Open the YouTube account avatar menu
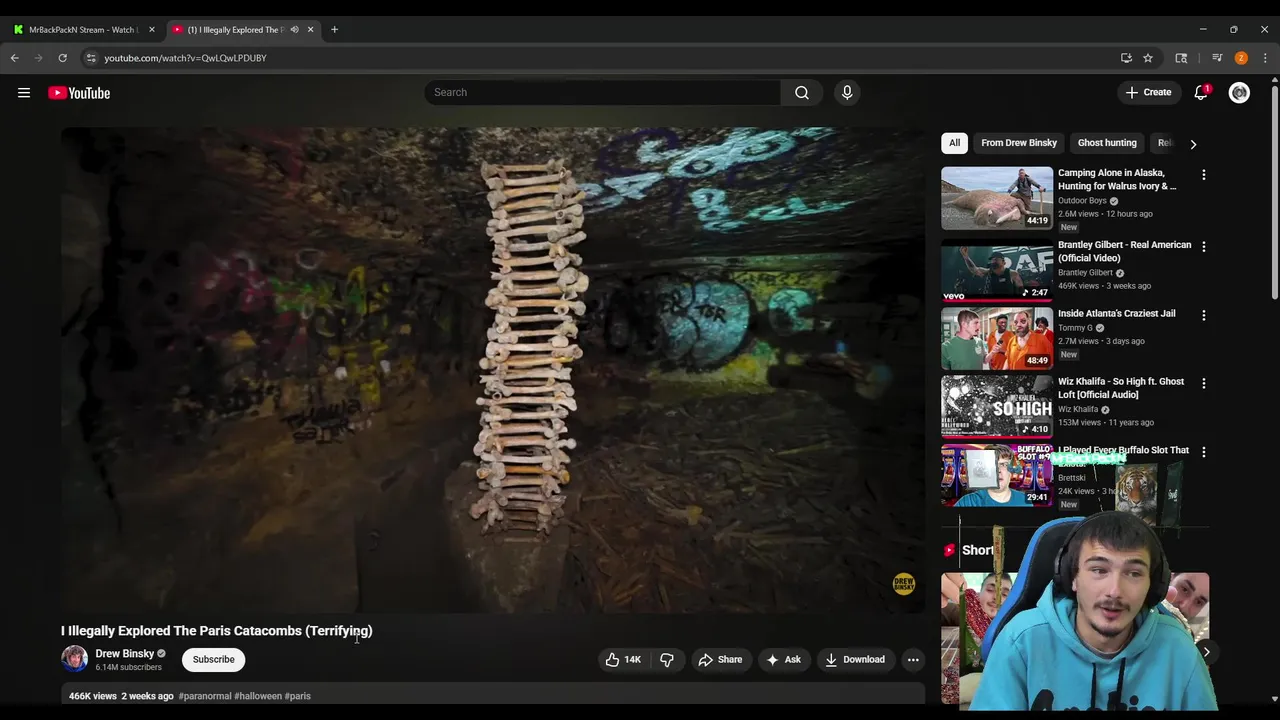 pyautogui.click(x=1239, y=93)
